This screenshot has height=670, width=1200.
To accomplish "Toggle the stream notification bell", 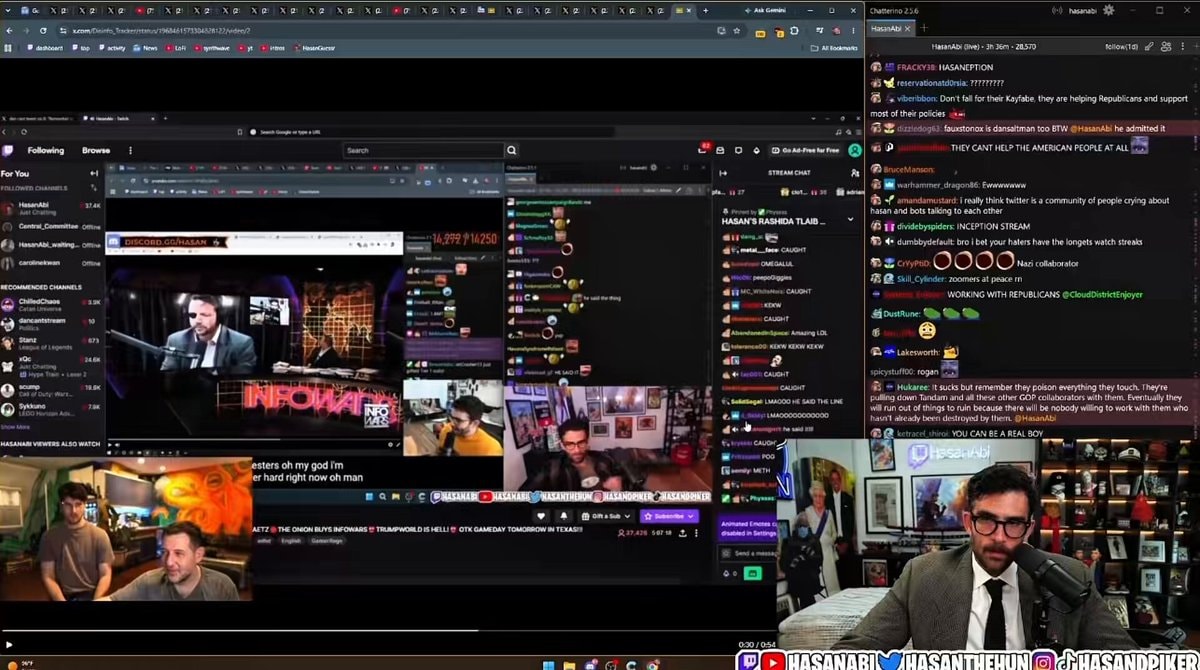I will [x=563, y=516].
